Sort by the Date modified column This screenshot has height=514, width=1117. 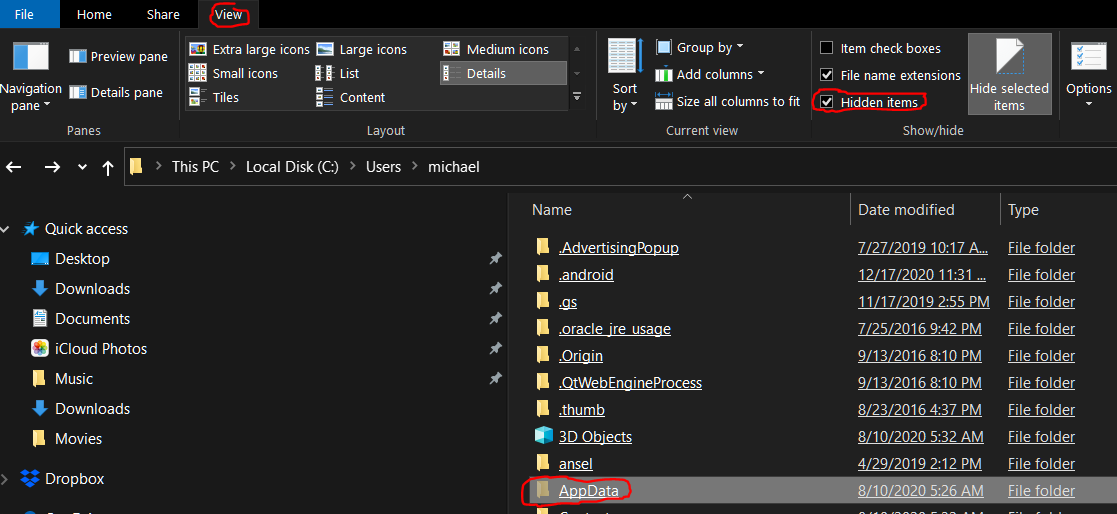click(x=906, y=210)
